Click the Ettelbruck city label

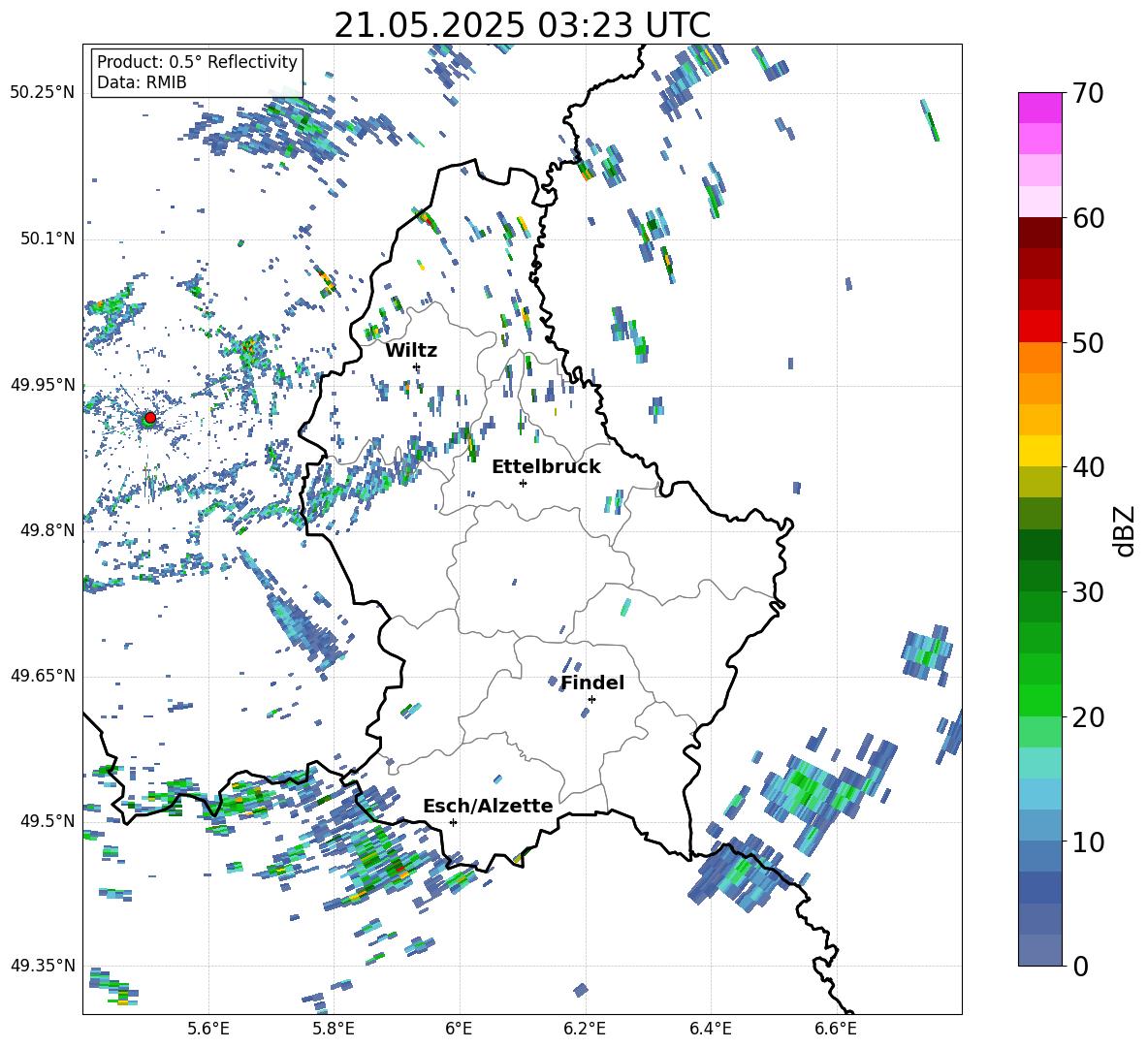546,467
